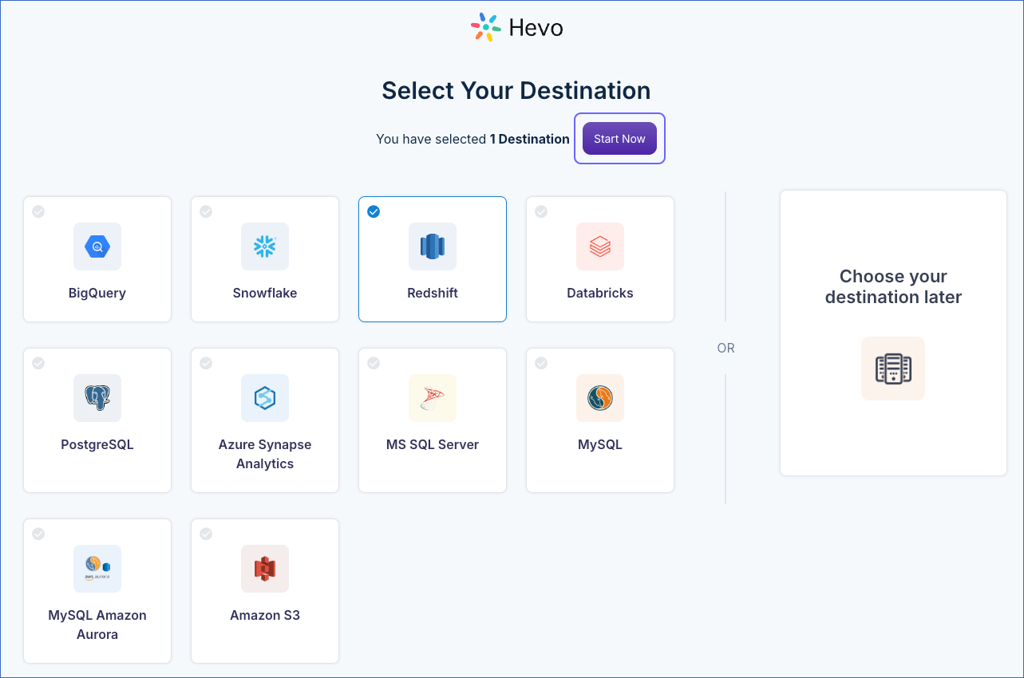Untick the Redshift card checkmark
Image resolution: width=1024 pixels, height=678 pixels.
pos(374,212)
